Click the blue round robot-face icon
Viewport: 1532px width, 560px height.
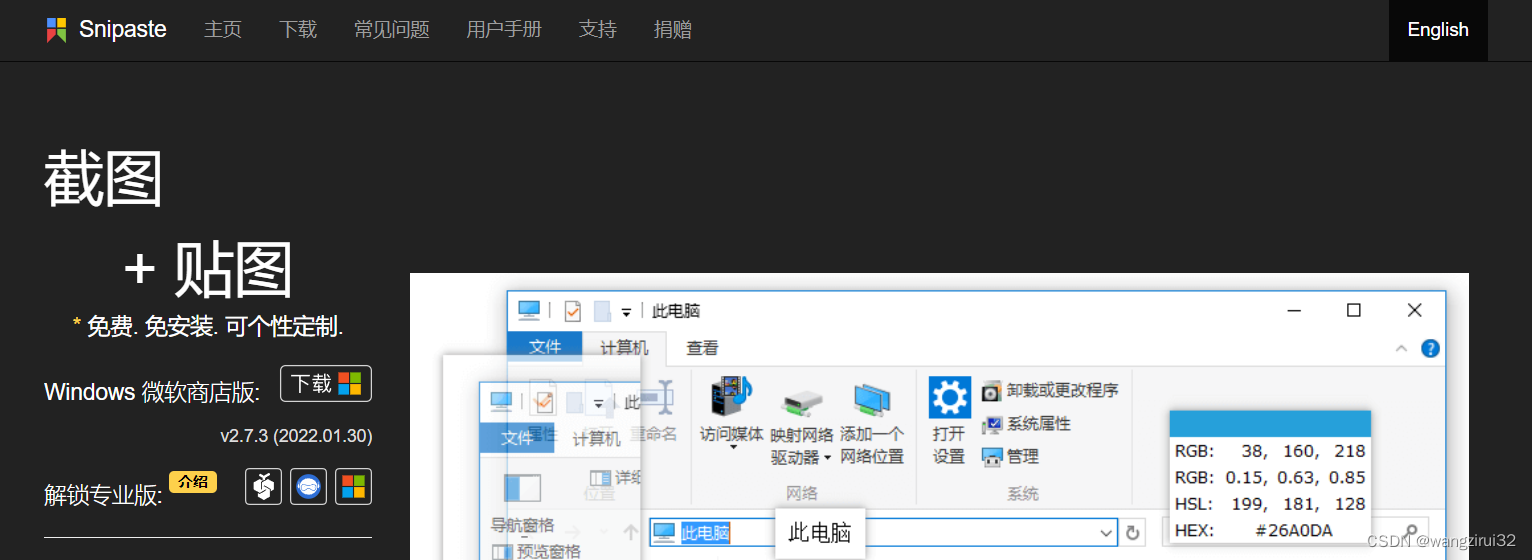tap(309, 487)
